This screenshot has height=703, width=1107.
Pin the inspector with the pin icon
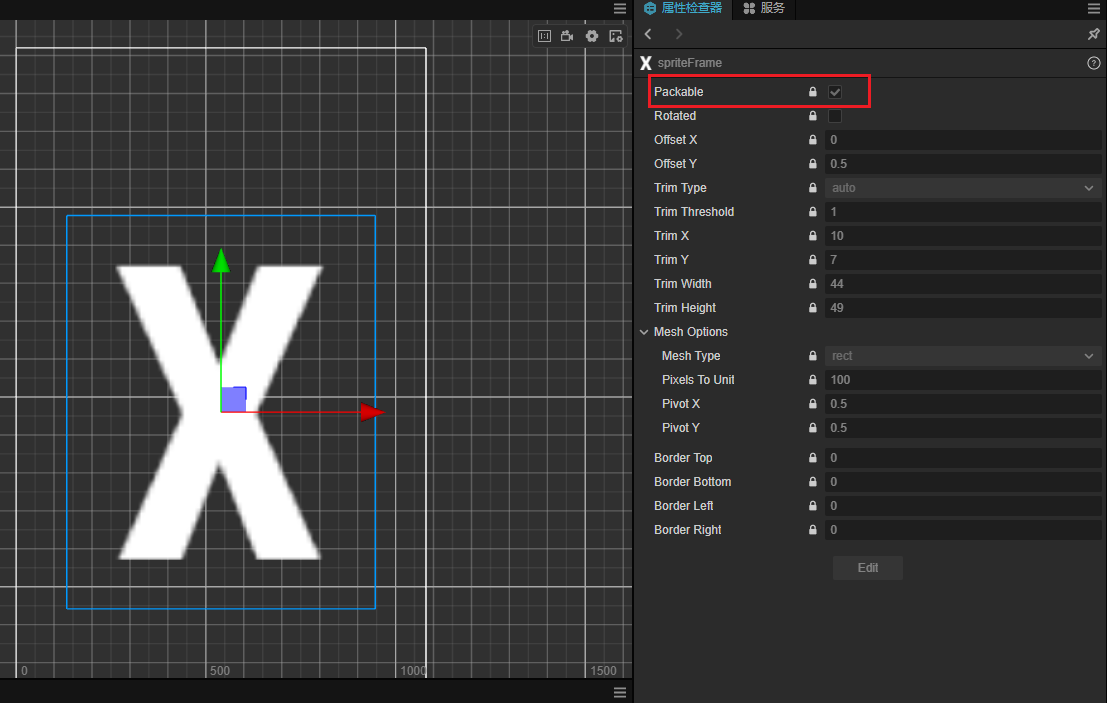click(1094, 34)
